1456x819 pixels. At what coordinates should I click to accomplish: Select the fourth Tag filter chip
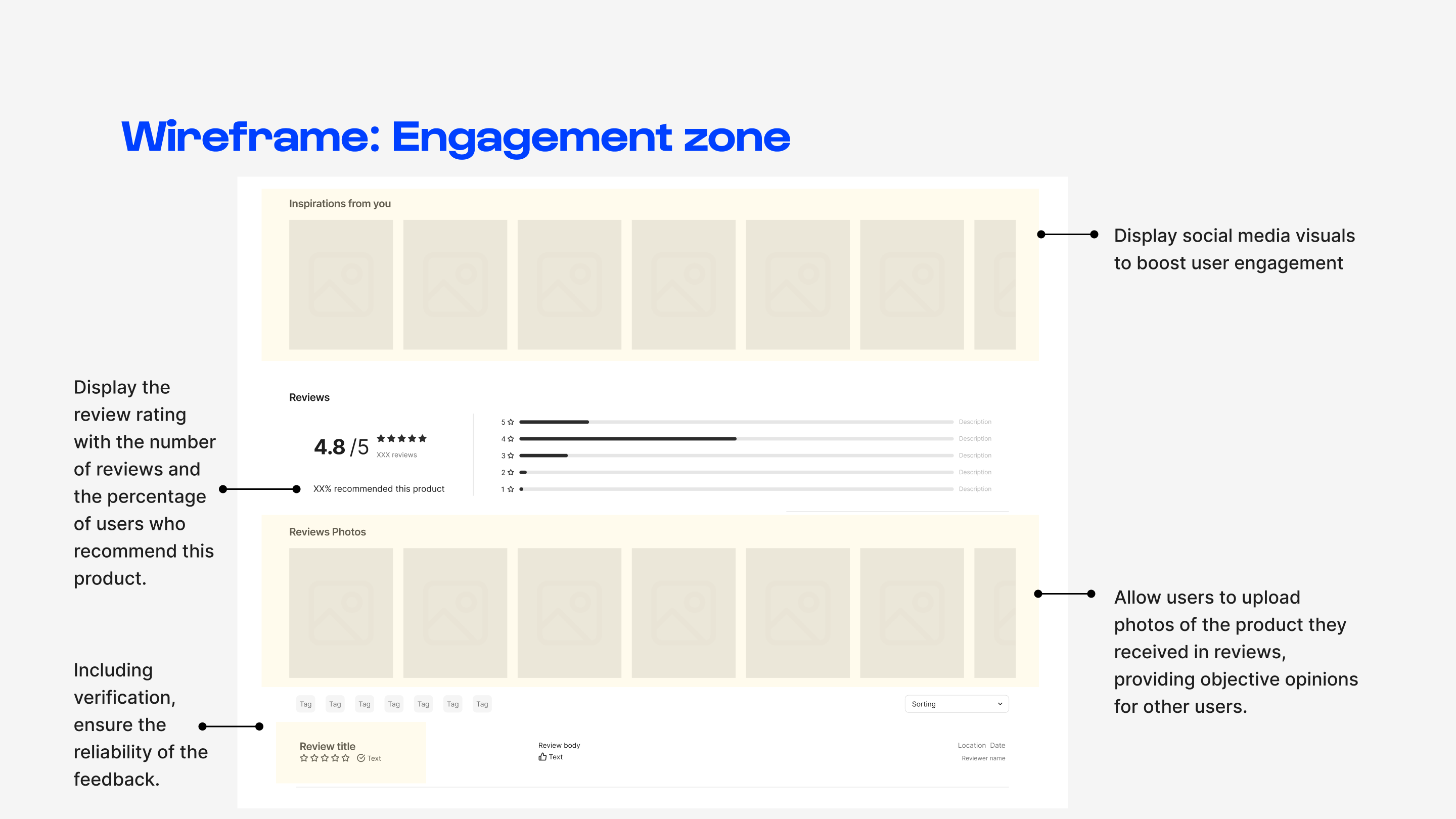(393, 704)
